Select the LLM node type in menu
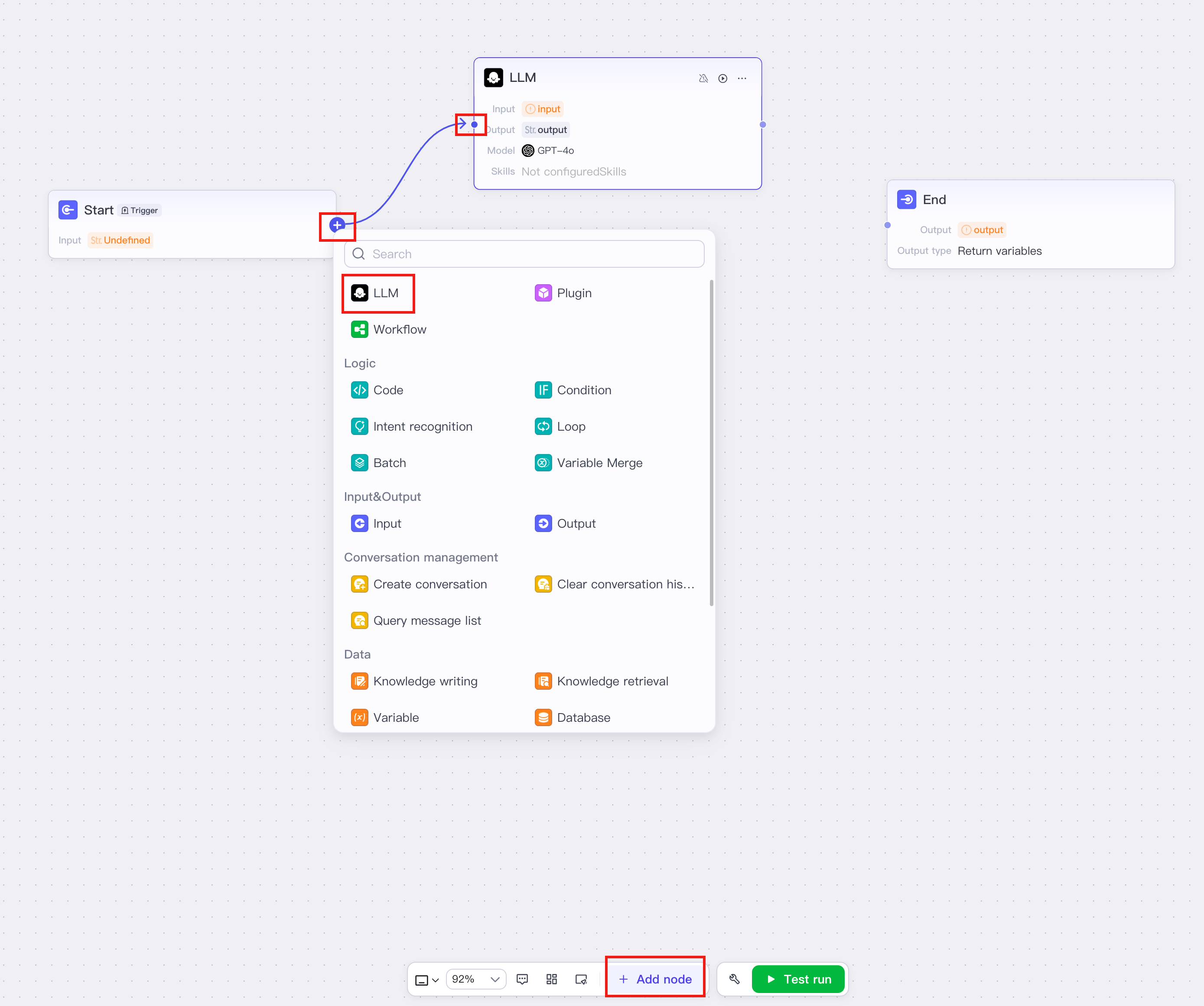 (x=375, y=293)
